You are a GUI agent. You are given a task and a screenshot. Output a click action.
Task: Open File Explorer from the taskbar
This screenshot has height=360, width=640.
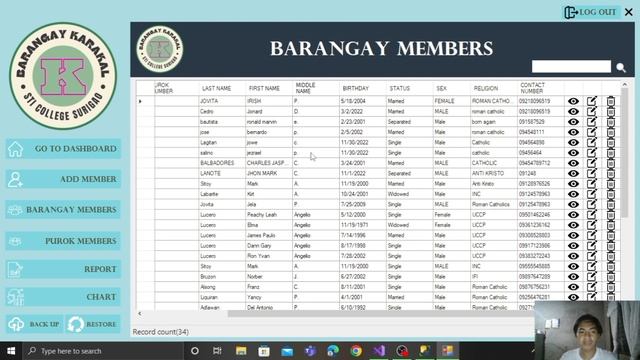[x=241, y=351]
